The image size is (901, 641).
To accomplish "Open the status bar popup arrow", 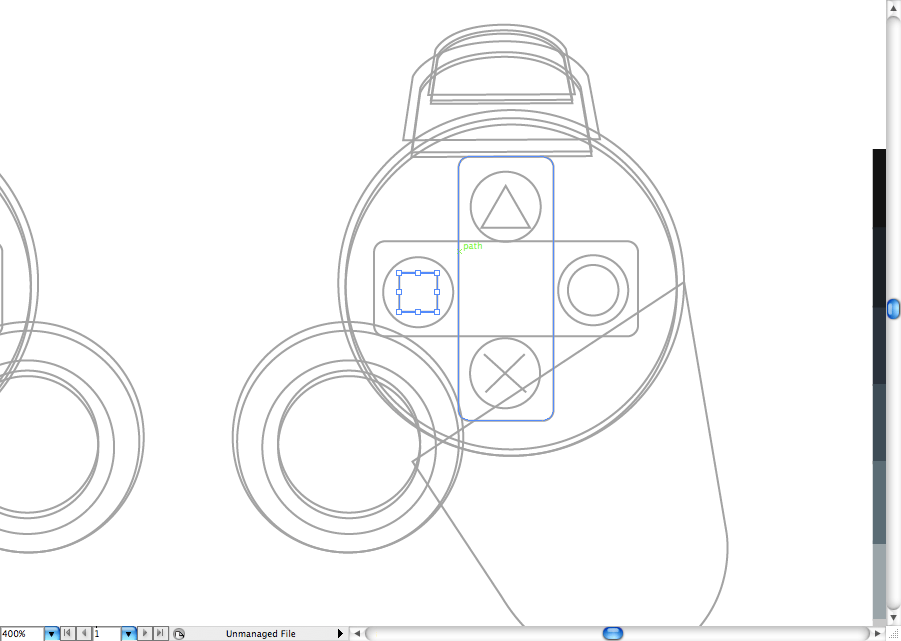I will click(340, 634).
